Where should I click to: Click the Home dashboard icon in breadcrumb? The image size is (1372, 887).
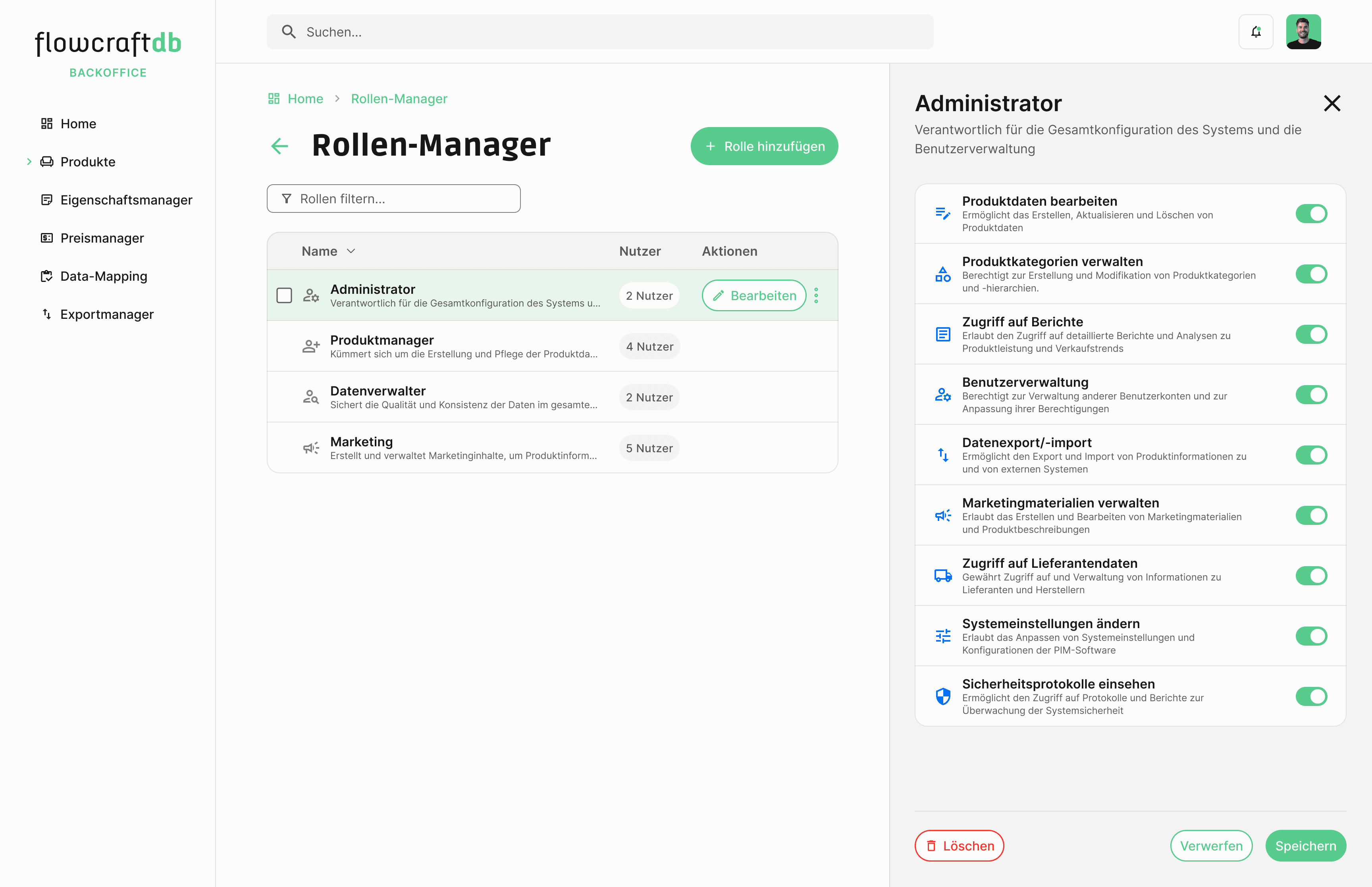click(274, 98)
